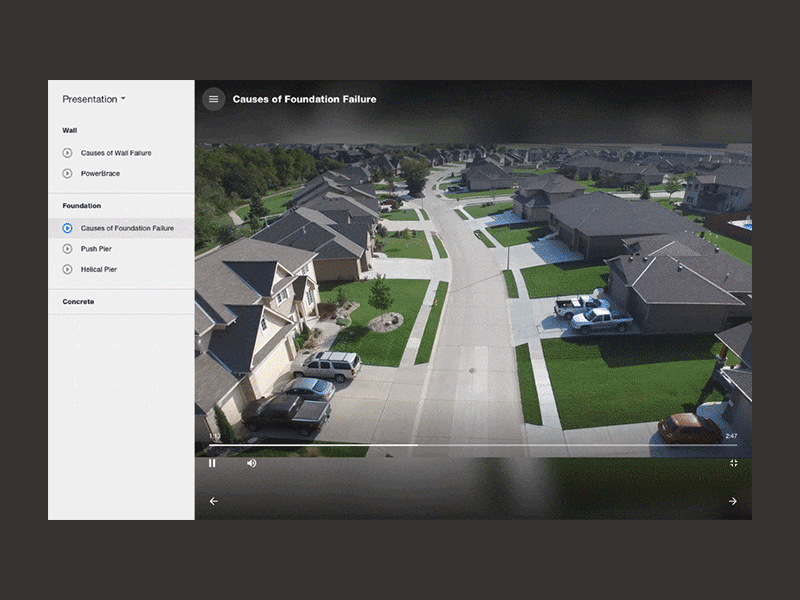Mute the video volume speaker icon
The width and height of the screenshot is (800, 600).
click(252, 463)
